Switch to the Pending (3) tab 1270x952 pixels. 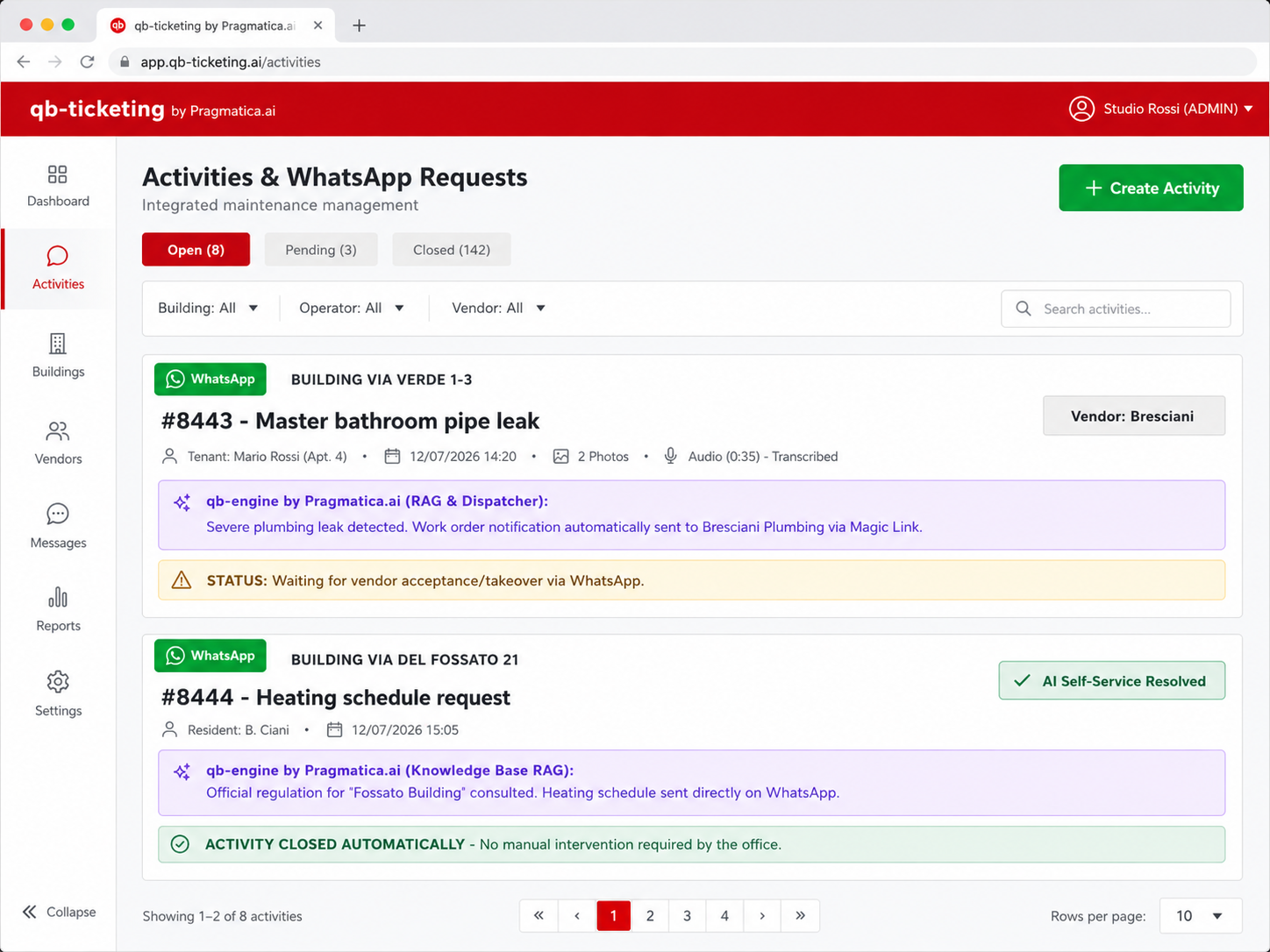pyautogui.click(x=321, y=250)
